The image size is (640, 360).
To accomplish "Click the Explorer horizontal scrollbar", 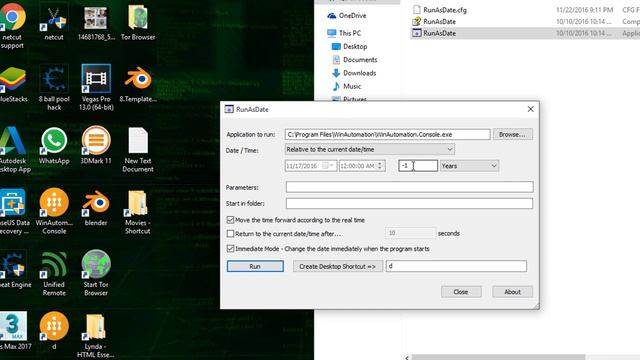I will click(498, 357).
